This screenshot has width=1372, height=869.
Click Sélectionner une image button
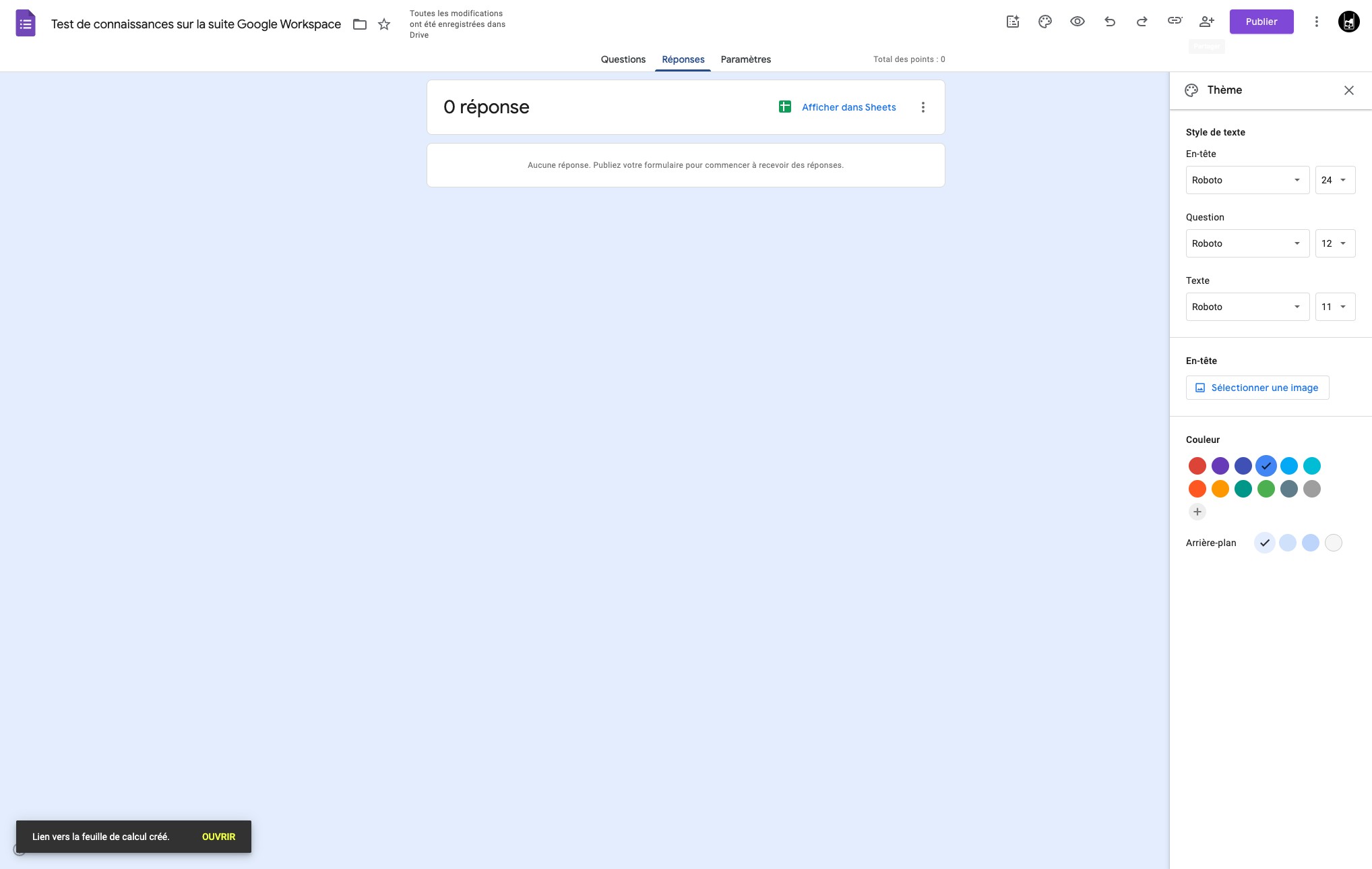tap(1257, 388)
